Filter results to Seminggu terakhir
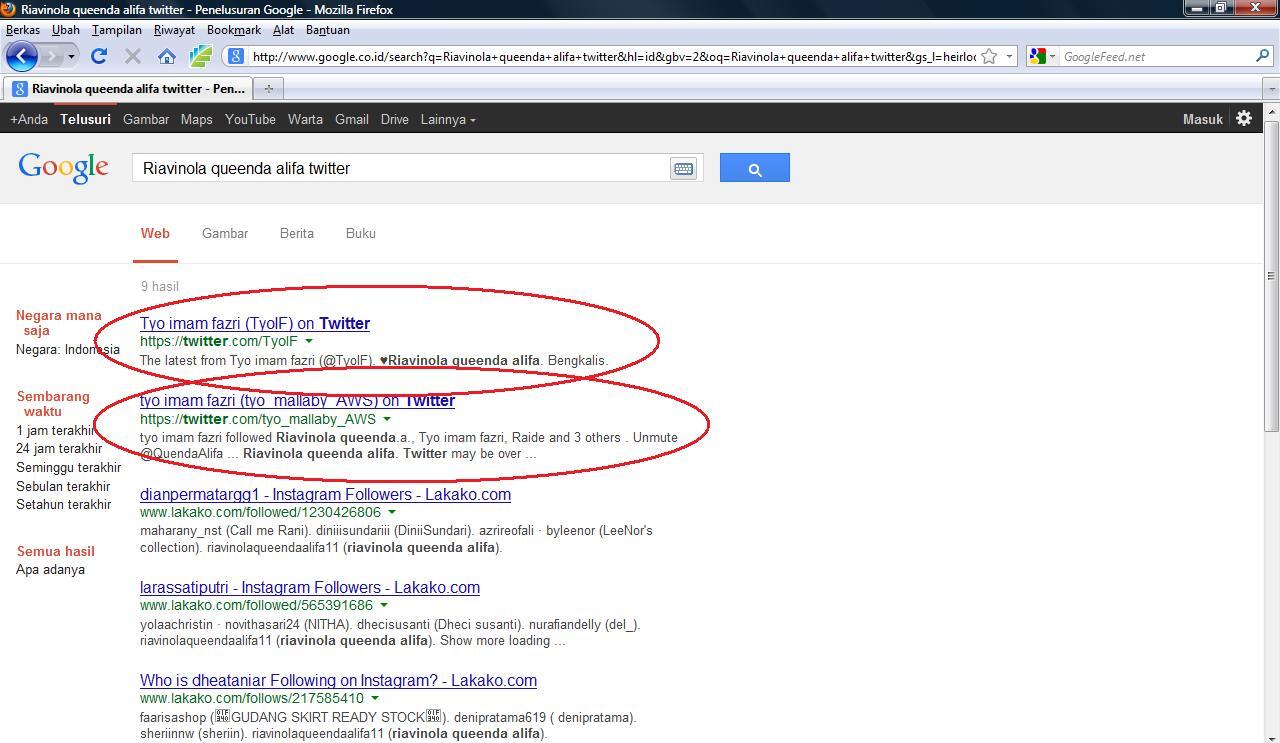Screen dimensions: 1280x743 tap(68, 467)
